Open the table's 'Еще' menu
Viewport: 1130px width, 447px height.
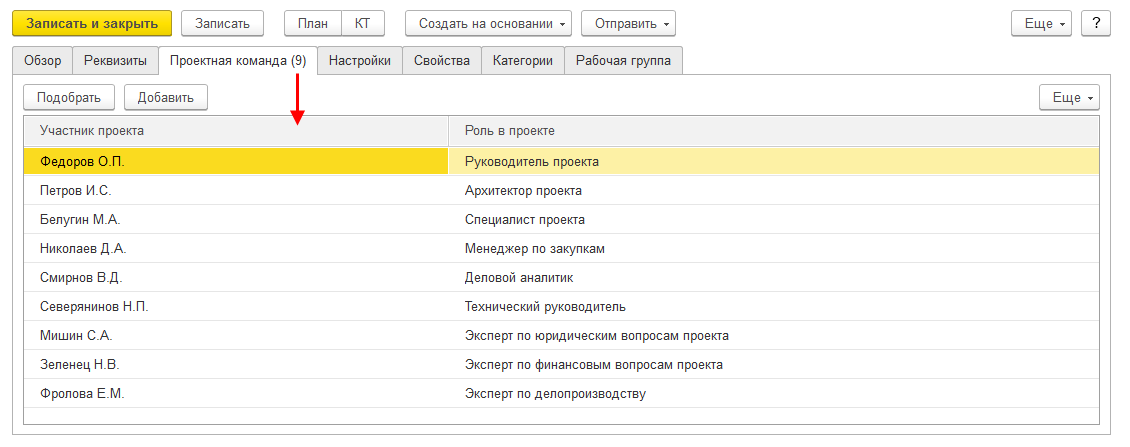click(x=1070, y=97)
